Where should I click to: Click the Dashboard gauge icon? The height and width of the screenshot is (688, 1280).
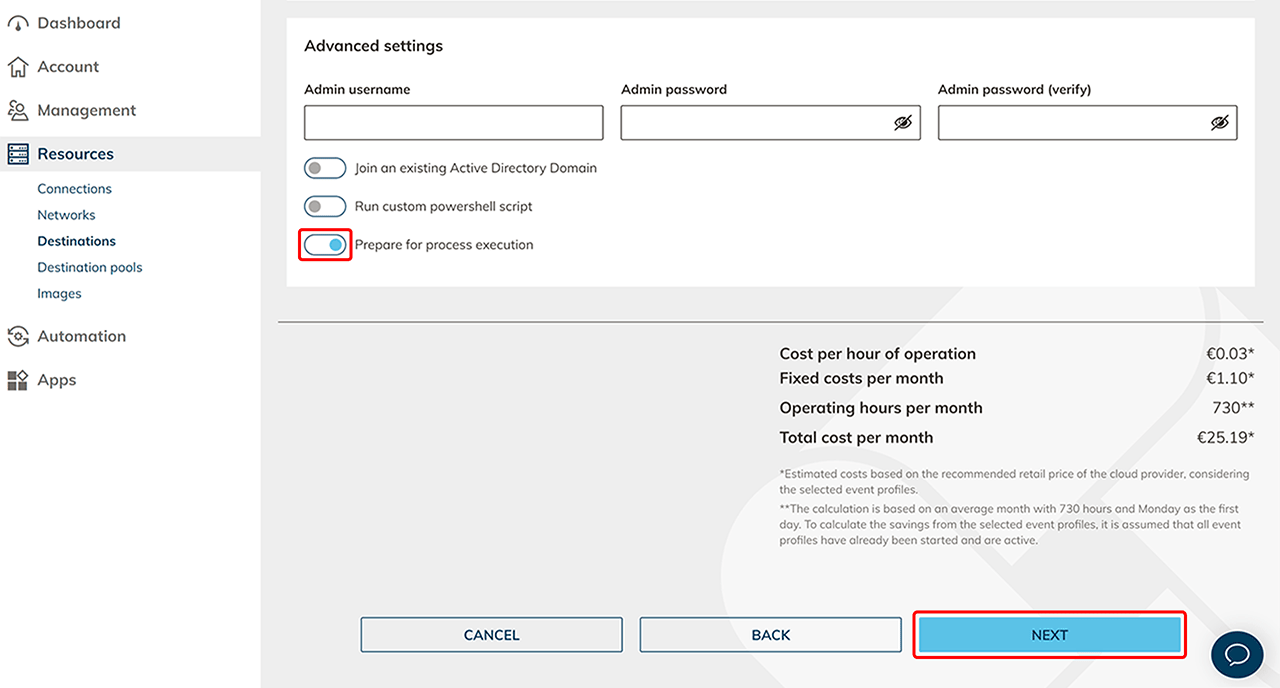(18, 24)
